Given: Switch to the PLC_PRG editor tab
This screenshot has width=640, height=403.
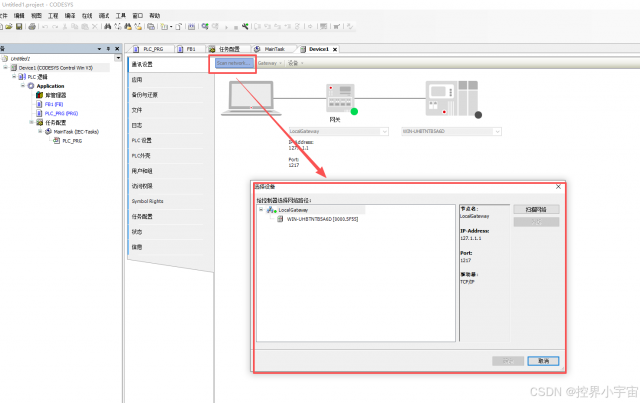Looking at the screenshot, I should 151,48.
